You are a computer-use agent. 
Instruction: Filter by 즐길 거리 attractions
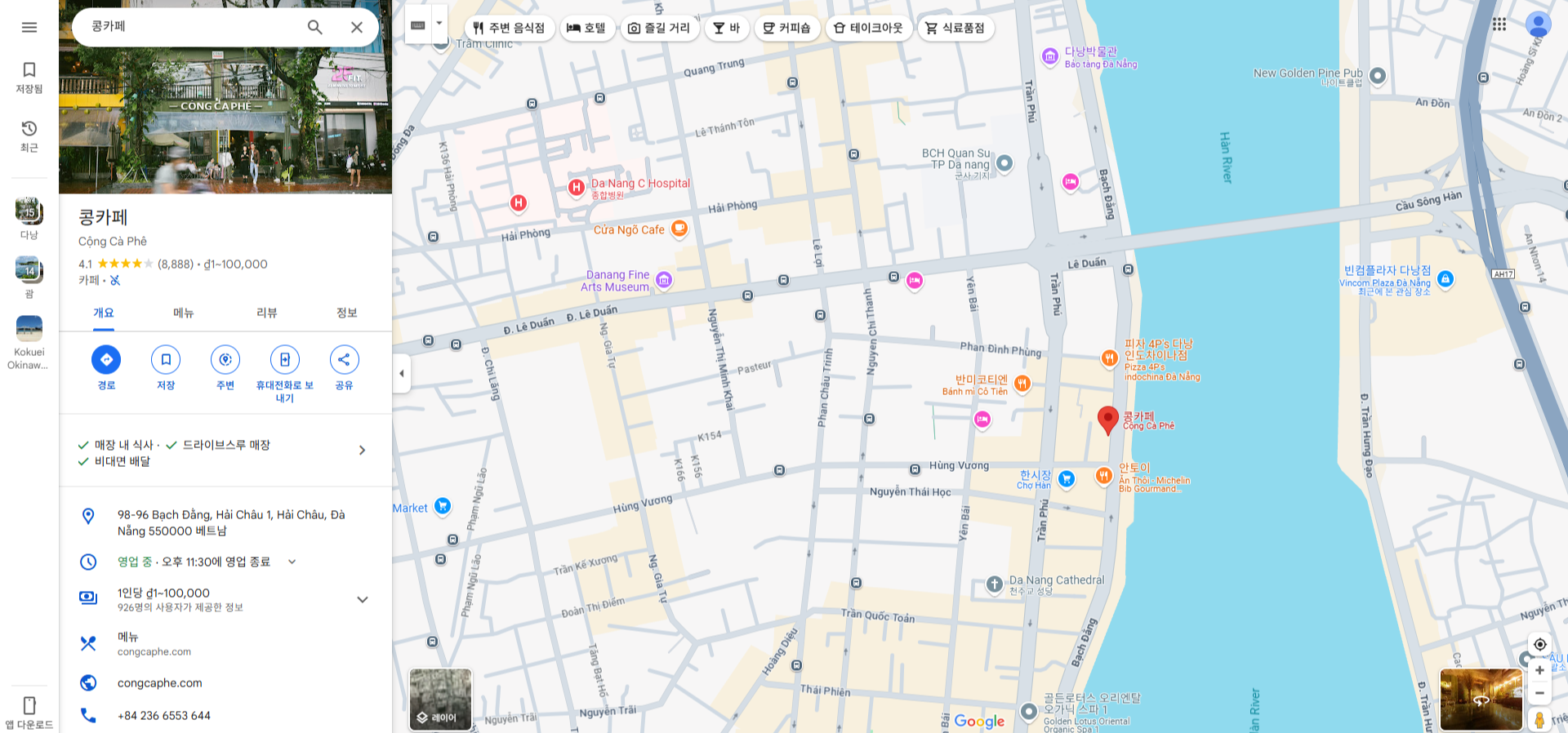click(658, 28)
